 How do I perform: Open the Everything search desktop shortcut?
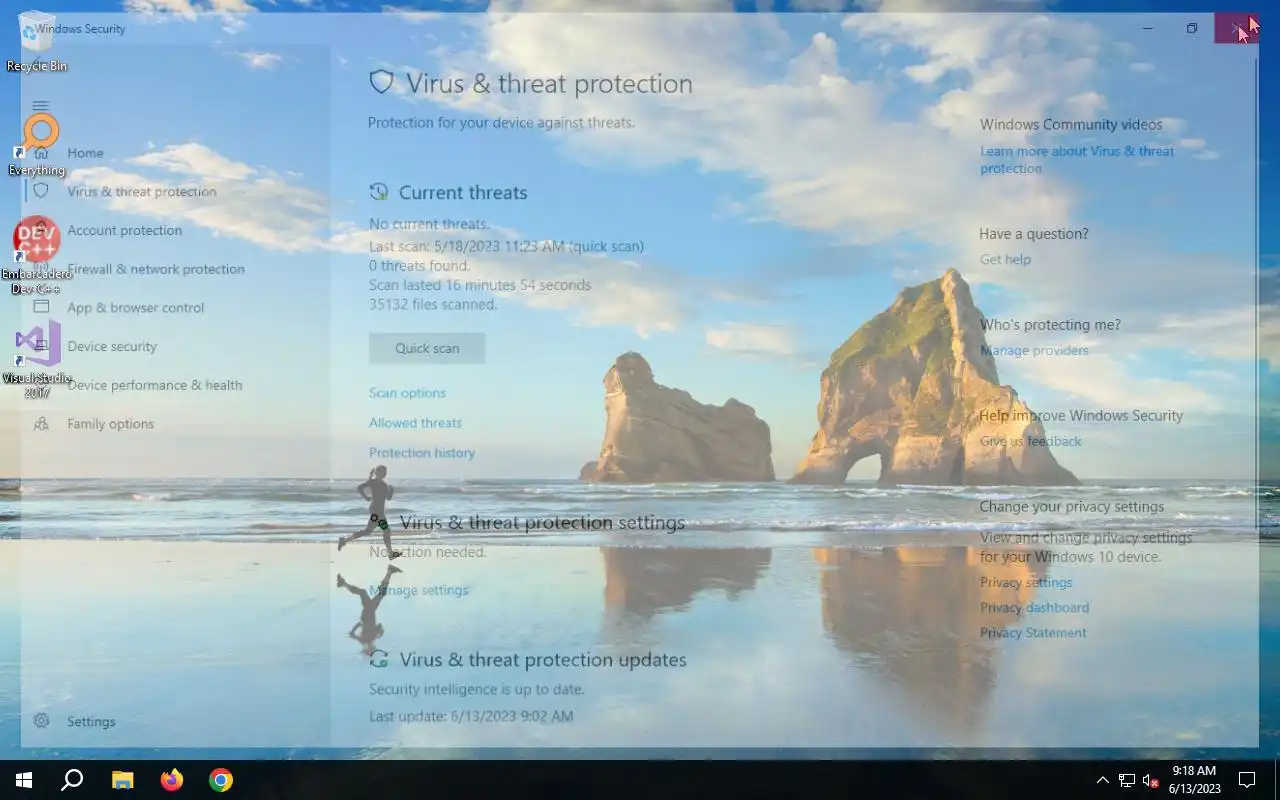37,145
